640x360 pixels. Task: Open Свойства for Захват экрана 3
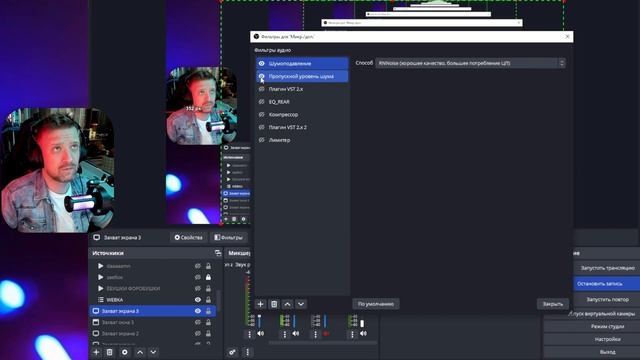(189, 238)
